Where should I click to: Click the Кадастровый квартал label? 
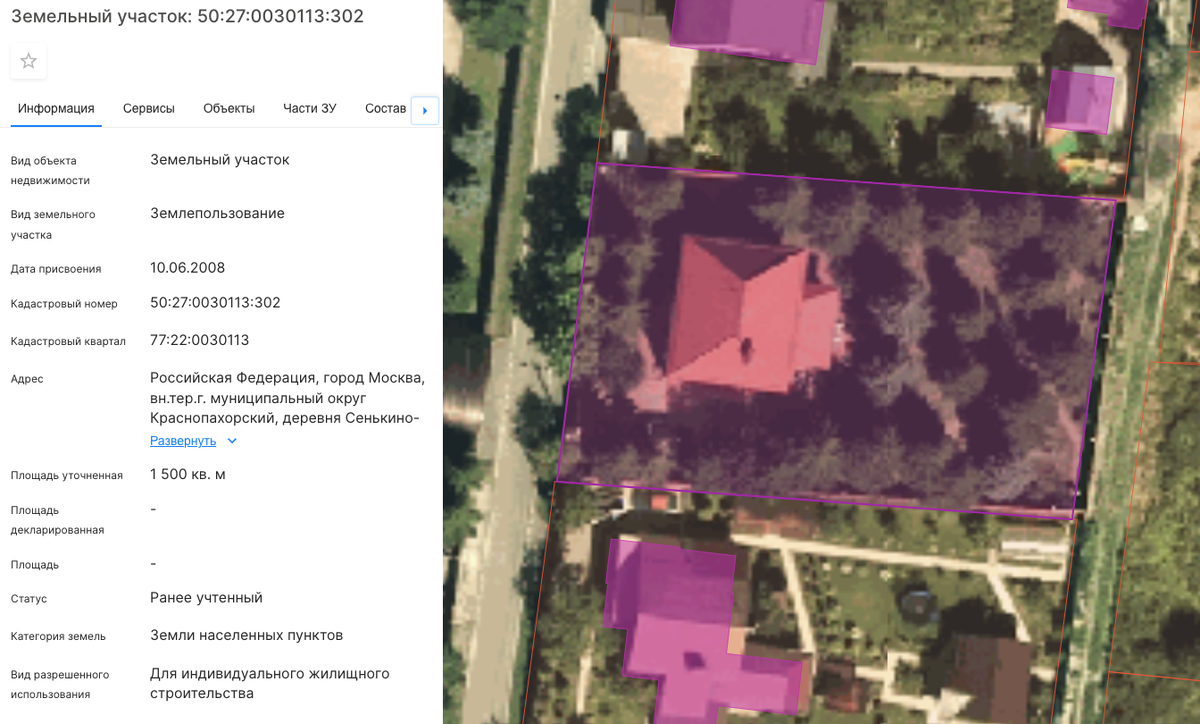pos(68,341)
